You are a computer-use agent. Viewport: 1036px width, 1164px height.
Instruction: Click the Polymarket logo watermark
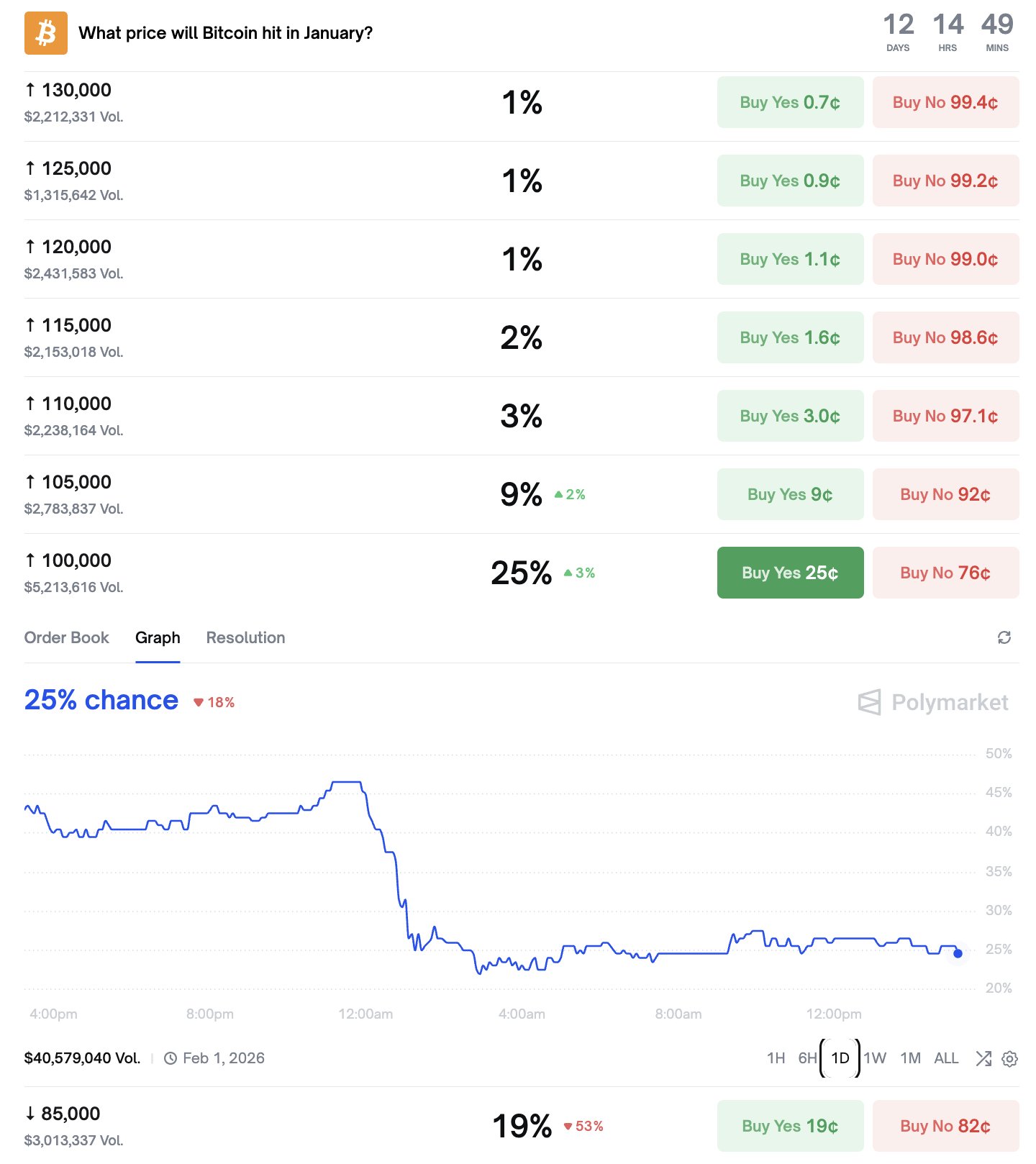pyautogui.click(x=933, y=702)
